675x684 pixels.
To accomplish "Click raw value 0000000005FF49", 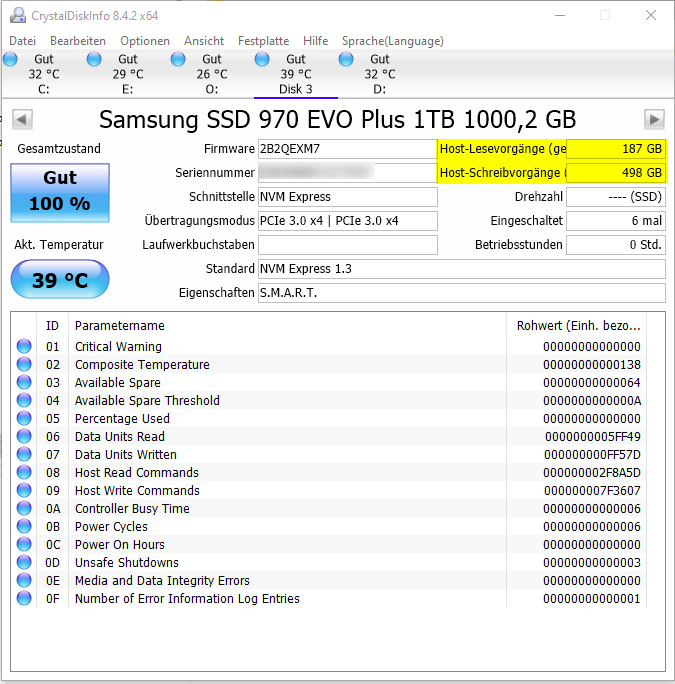I will tap(593, 436).
